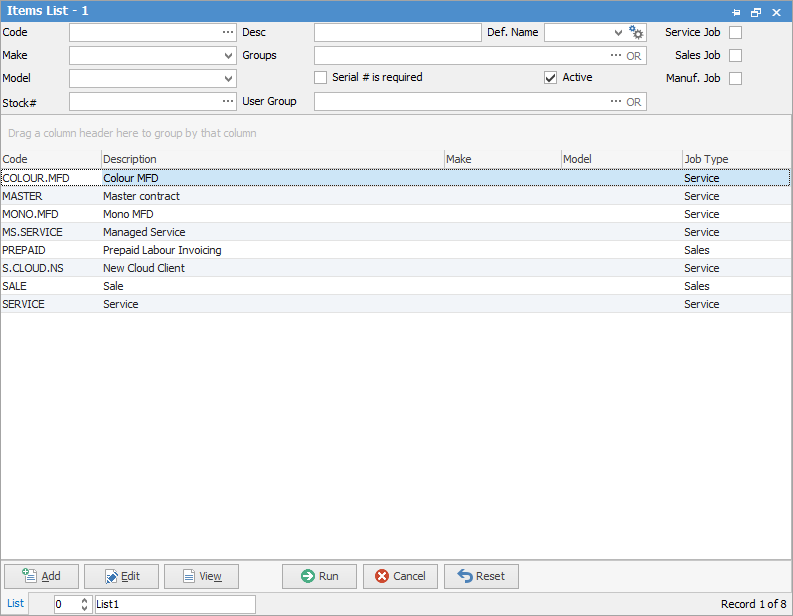Reset the search filters
This screenshot has width=793, height=616.
tap(481, 576)
